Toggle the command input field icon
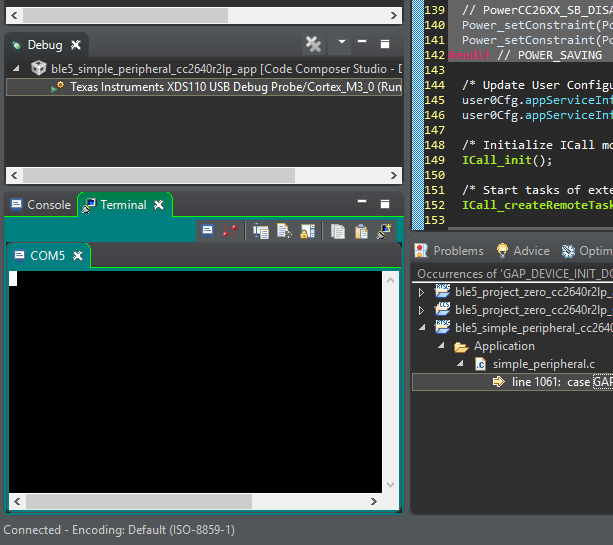The width and height of the screenshot is (613, 545). [x=260, y=231]
